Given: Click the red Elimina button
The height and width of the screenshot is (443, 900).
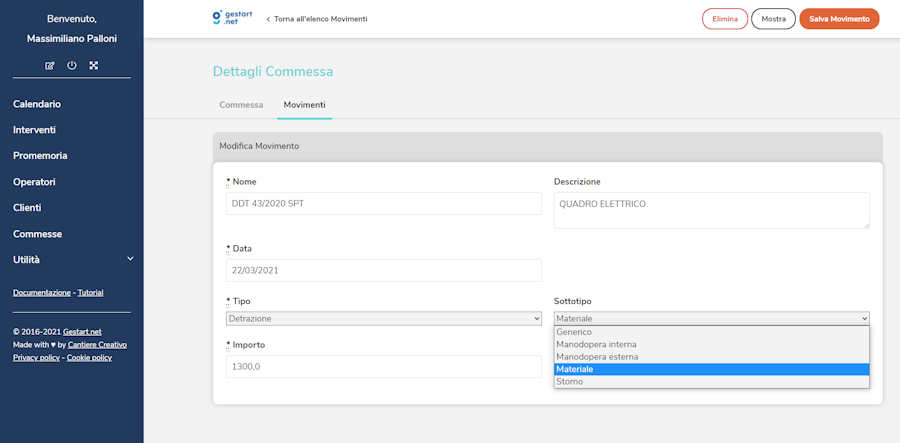Looking at the screenshot, I should [725, 19].
